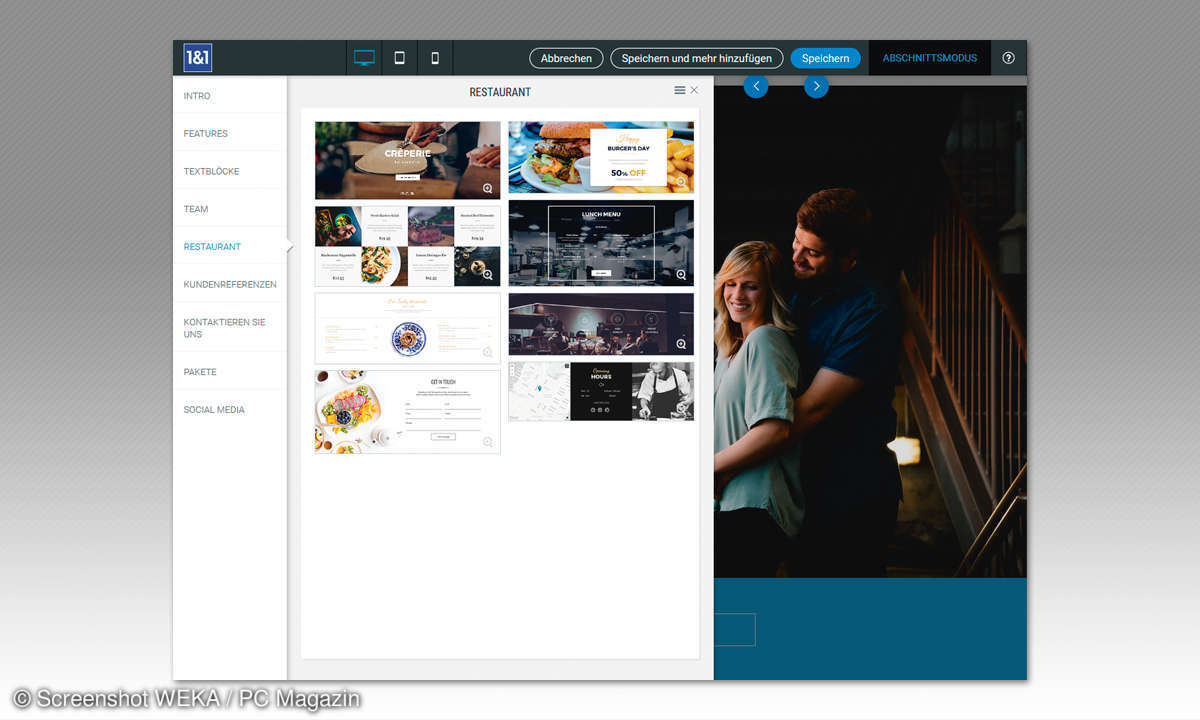
Task: Zoom the food grid menu template
Action: click(x=488, y=274)
